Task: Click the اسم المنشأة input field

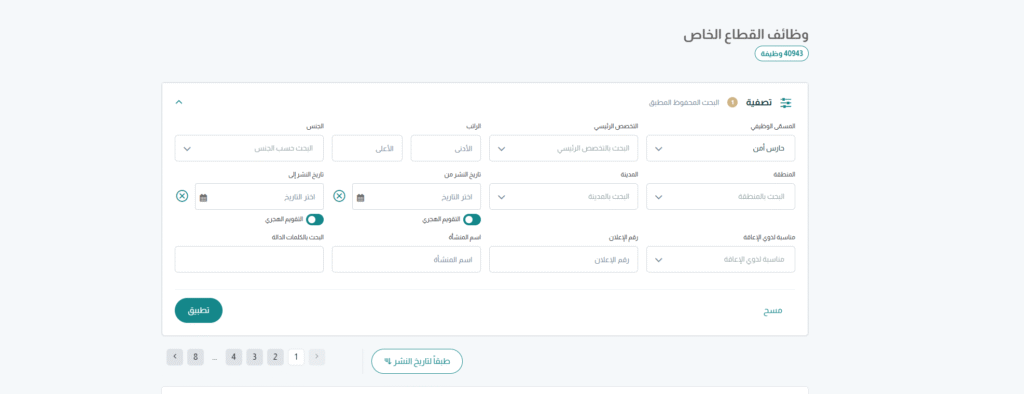Action: pos(406,259)
